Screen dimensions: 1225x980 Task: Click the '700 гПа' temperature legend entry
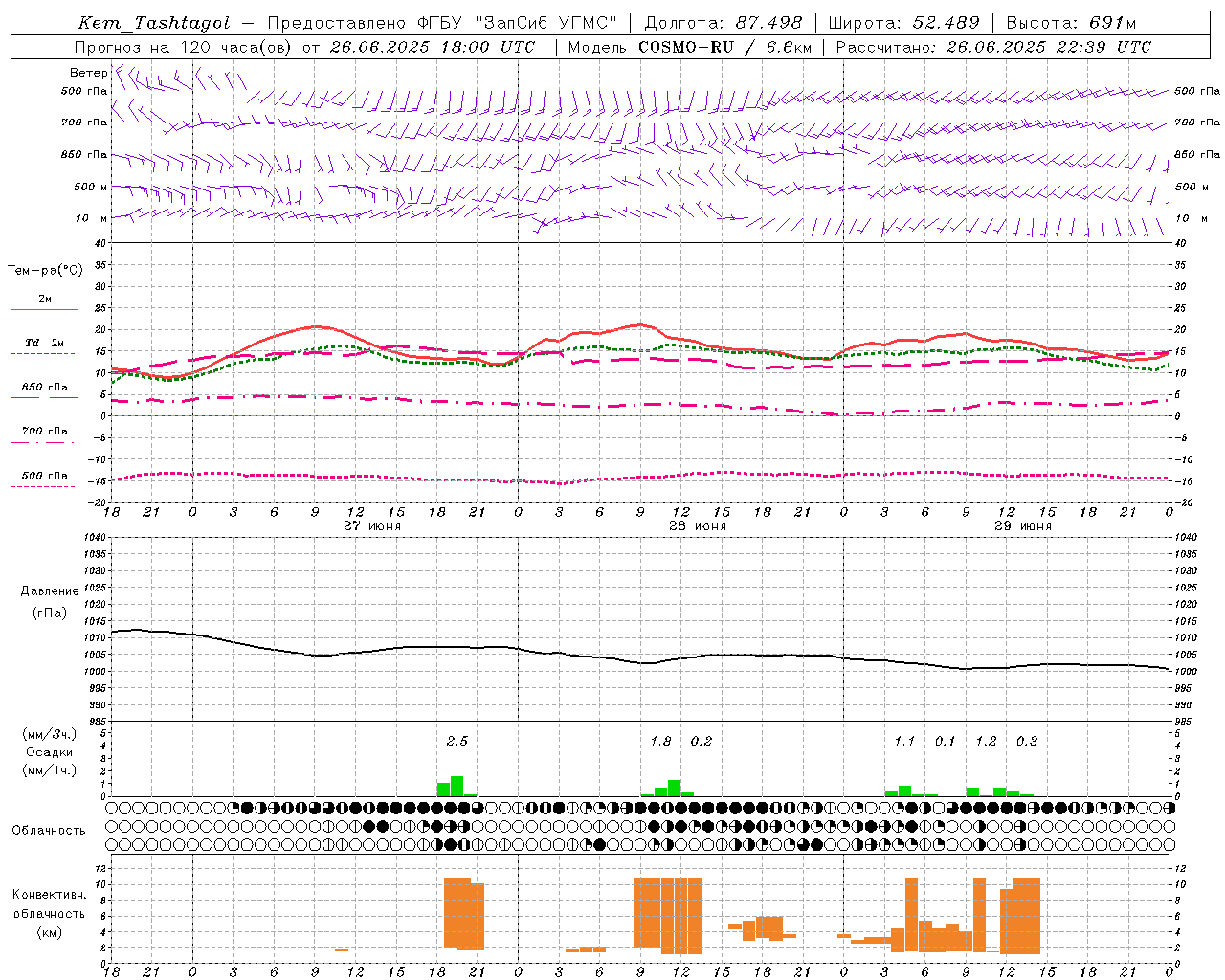[x=44, y=431]
